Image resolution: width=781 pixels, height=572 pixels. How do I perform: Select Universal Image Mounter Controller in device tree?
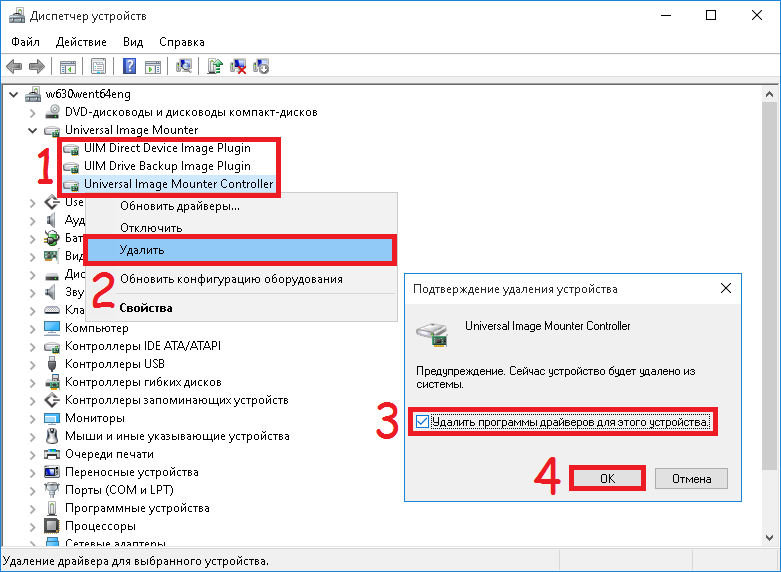pos(178,184)
